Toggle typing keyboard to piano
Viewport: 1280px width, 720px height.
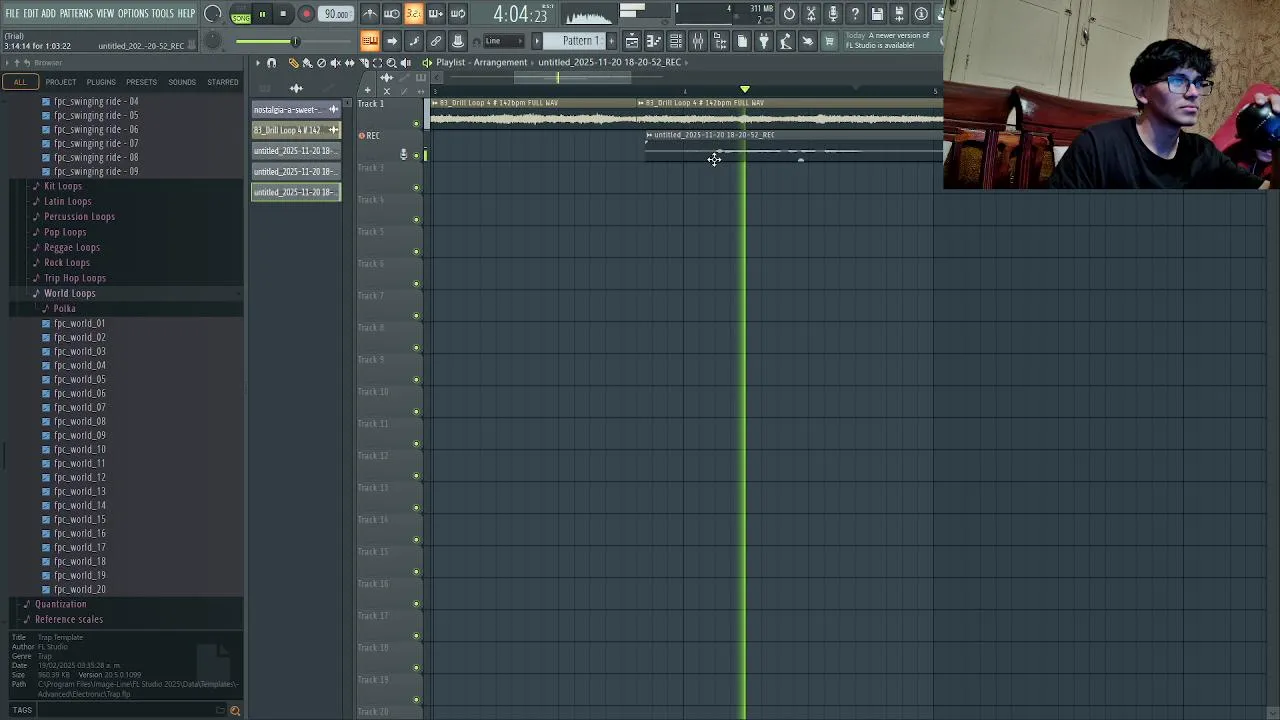tap(370, 41)
